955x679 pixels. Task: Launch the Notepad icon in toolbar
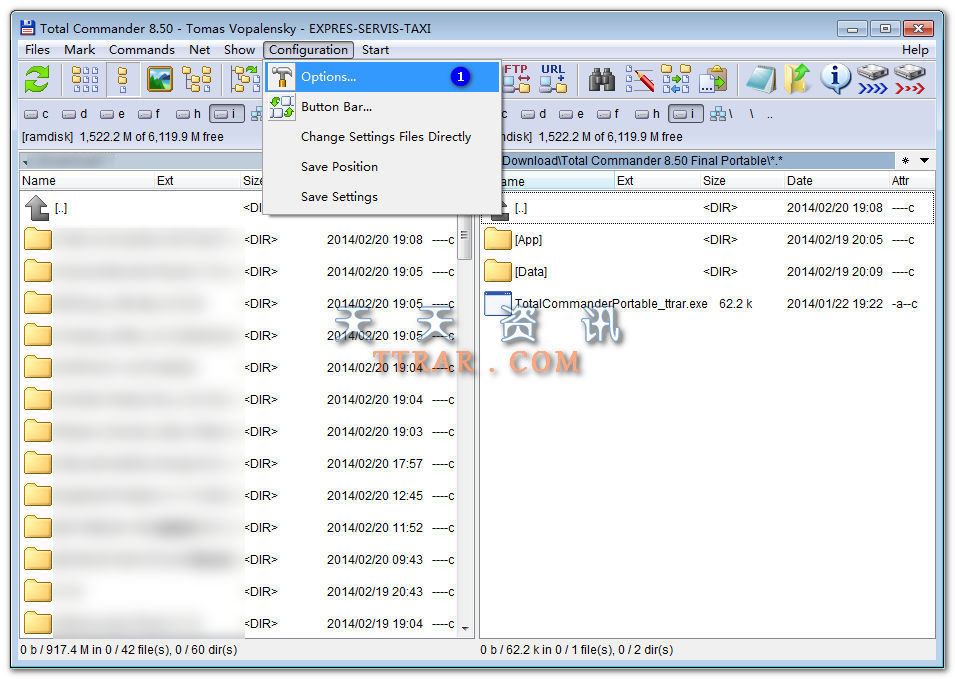(760, 79)
